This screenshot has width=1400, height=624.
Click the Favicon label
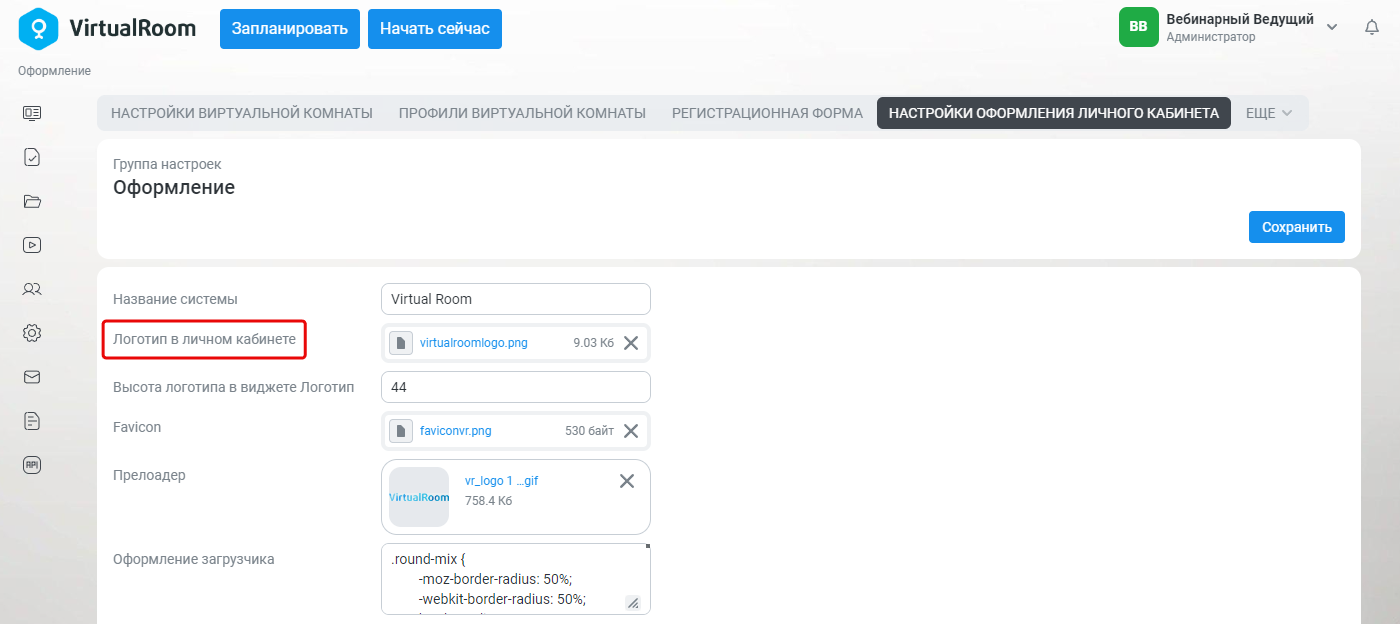[x=137, y=427]
